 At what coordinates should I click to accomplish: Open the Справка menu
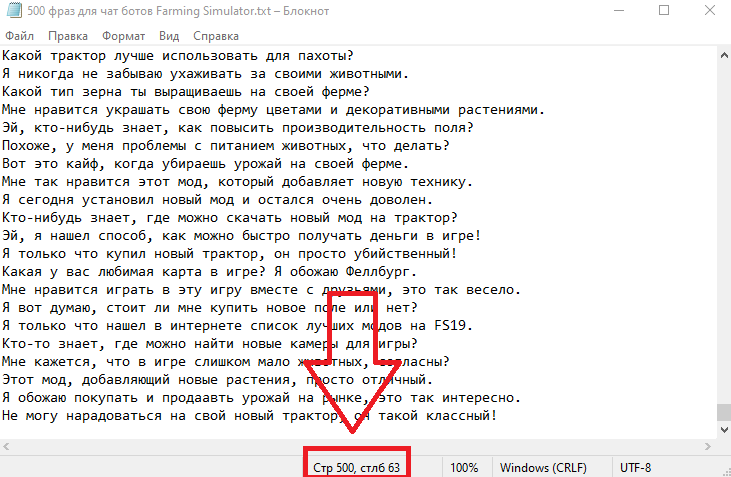click(x=216, y=36)
